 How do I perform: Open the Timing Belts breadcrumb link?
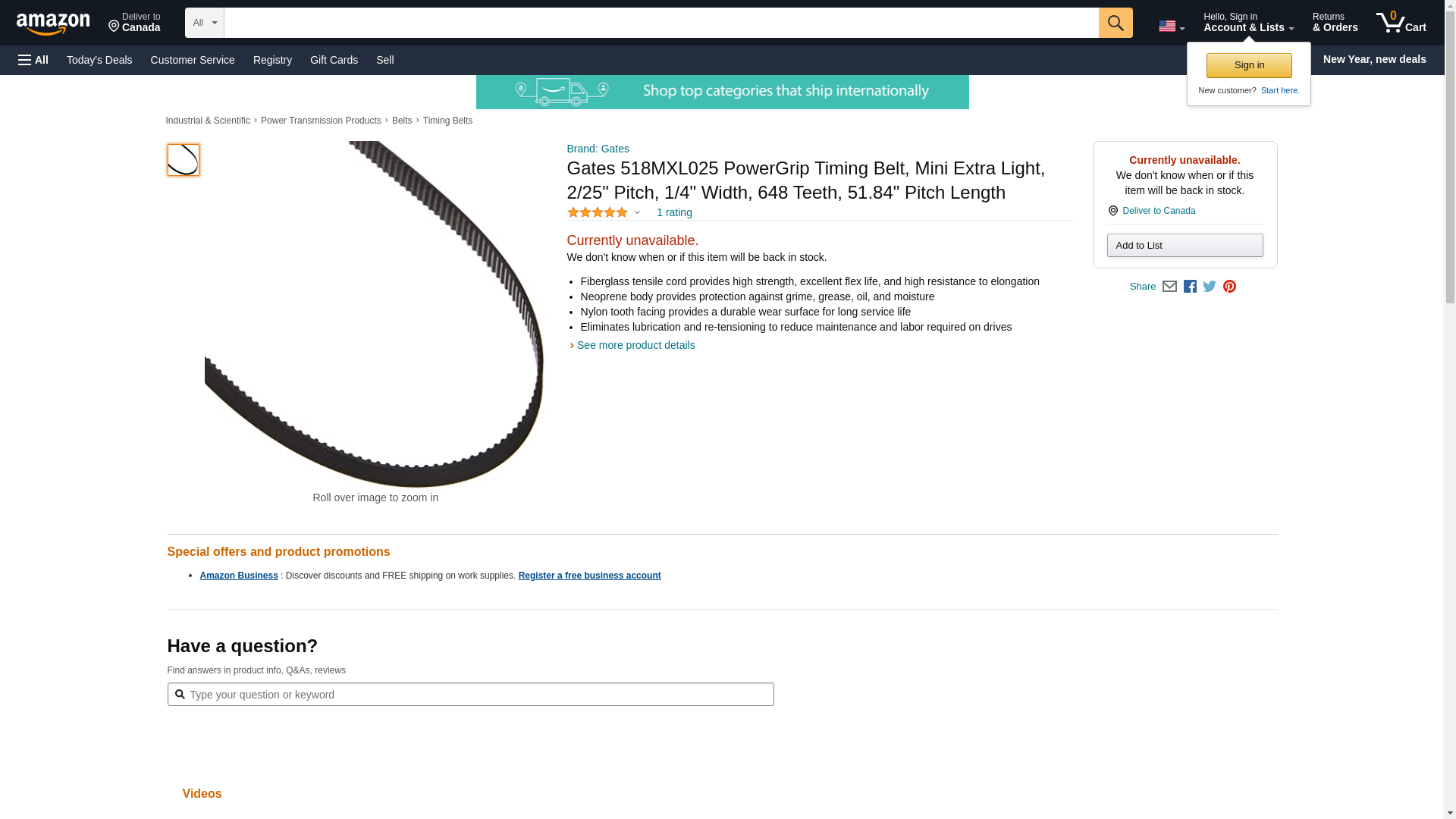(x=447, y=121)
